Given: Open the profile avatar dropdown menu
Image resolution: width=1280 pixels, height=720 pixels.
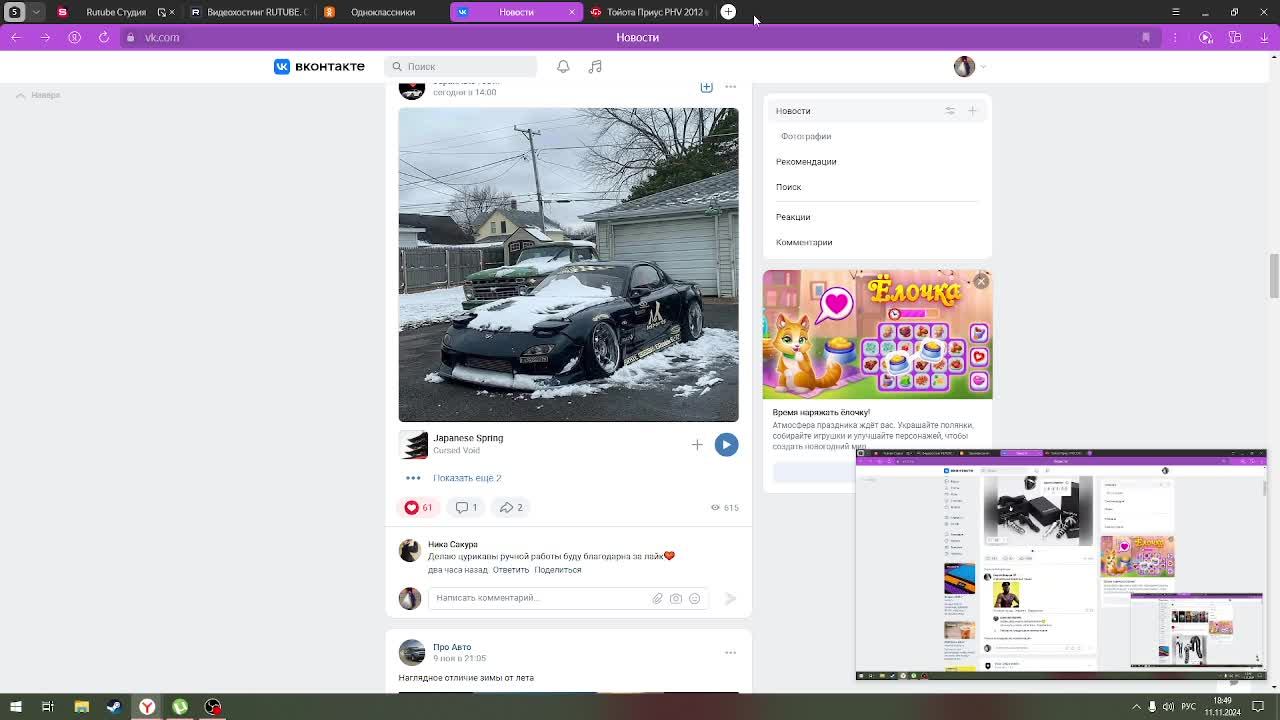Looking at the screenshot, I should coord(970,66).
